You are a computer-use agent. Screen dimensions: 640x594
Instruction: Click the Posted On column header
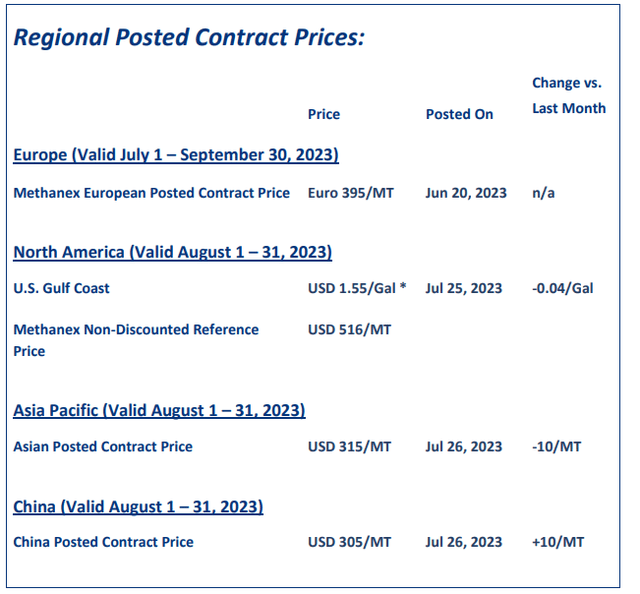(459, 114)
